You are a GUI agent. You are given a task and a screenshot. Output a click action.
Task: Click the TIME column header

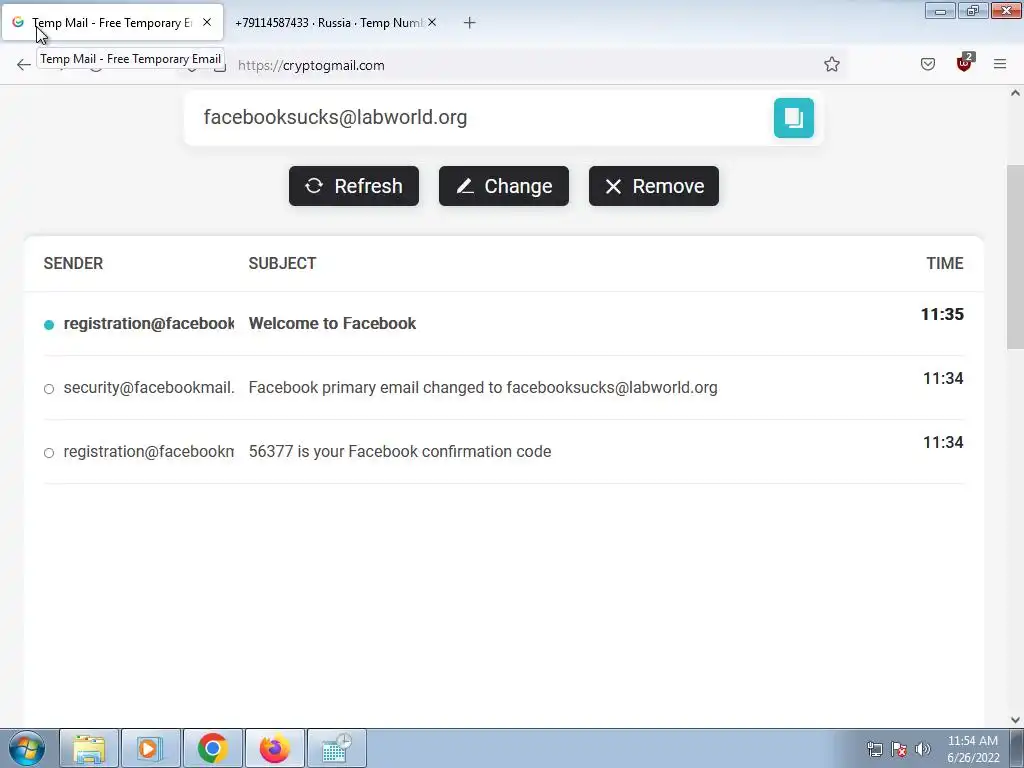point(944,263)
